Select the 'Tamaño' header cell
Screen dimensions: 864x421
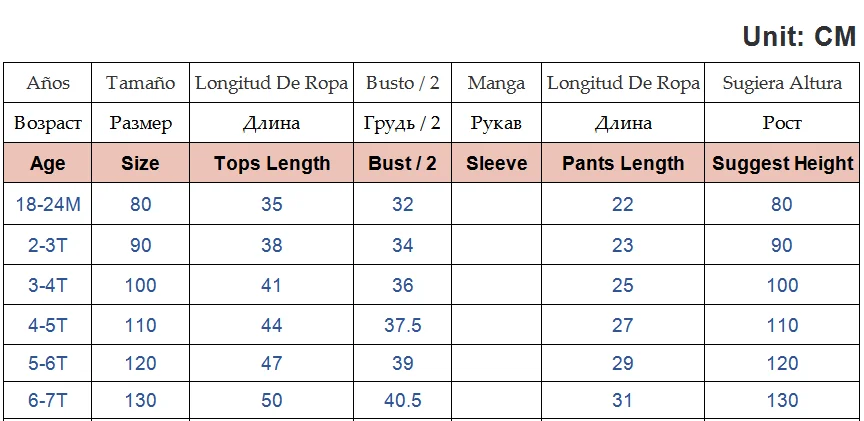pyautogui.click(x=140, y=83)
